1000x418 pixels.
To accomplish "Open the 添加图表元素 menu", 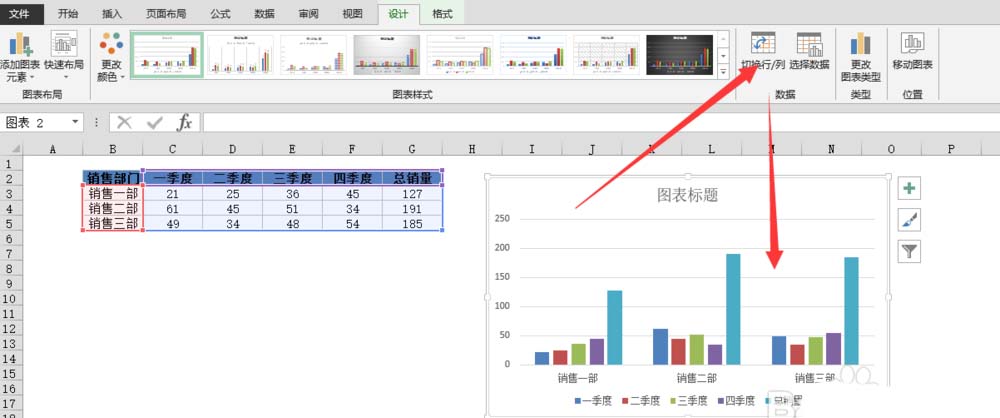I will point(21,57).
